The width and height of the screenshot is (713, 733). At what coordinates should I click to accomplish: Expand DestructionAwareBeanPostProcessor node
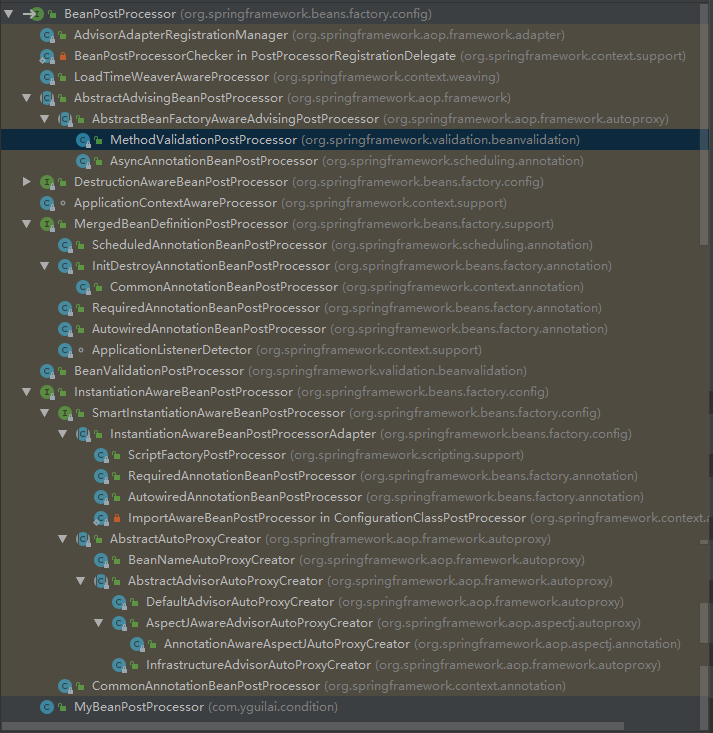(27, 182)
